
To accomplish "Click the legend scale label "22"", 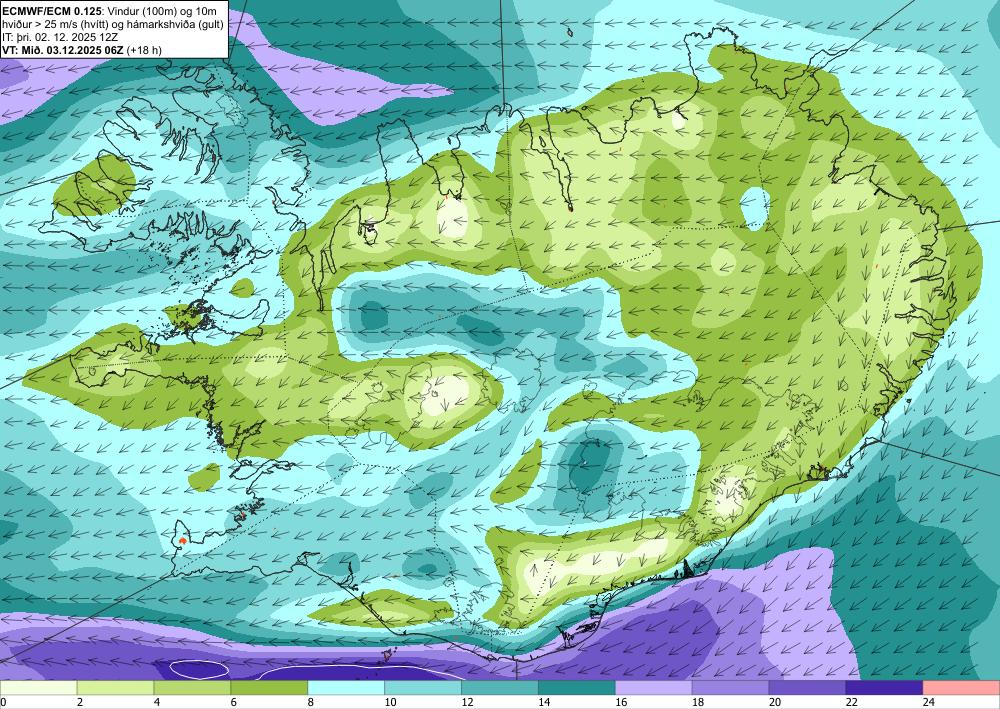I will coord(851,702).
